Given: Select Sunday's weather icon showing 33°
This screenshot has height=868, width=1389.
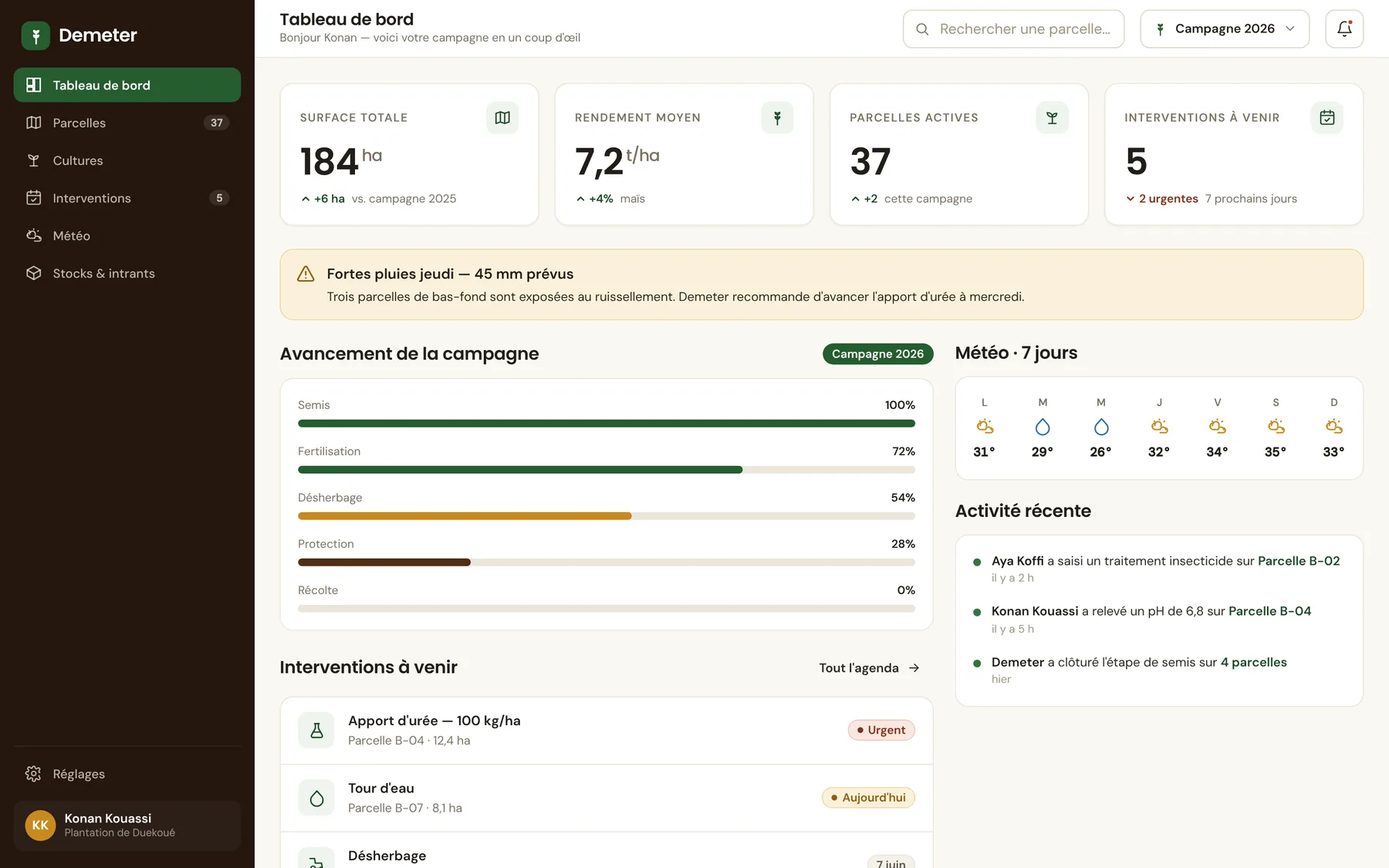Looking at the screenshot, I should (x=1334, y=427).
